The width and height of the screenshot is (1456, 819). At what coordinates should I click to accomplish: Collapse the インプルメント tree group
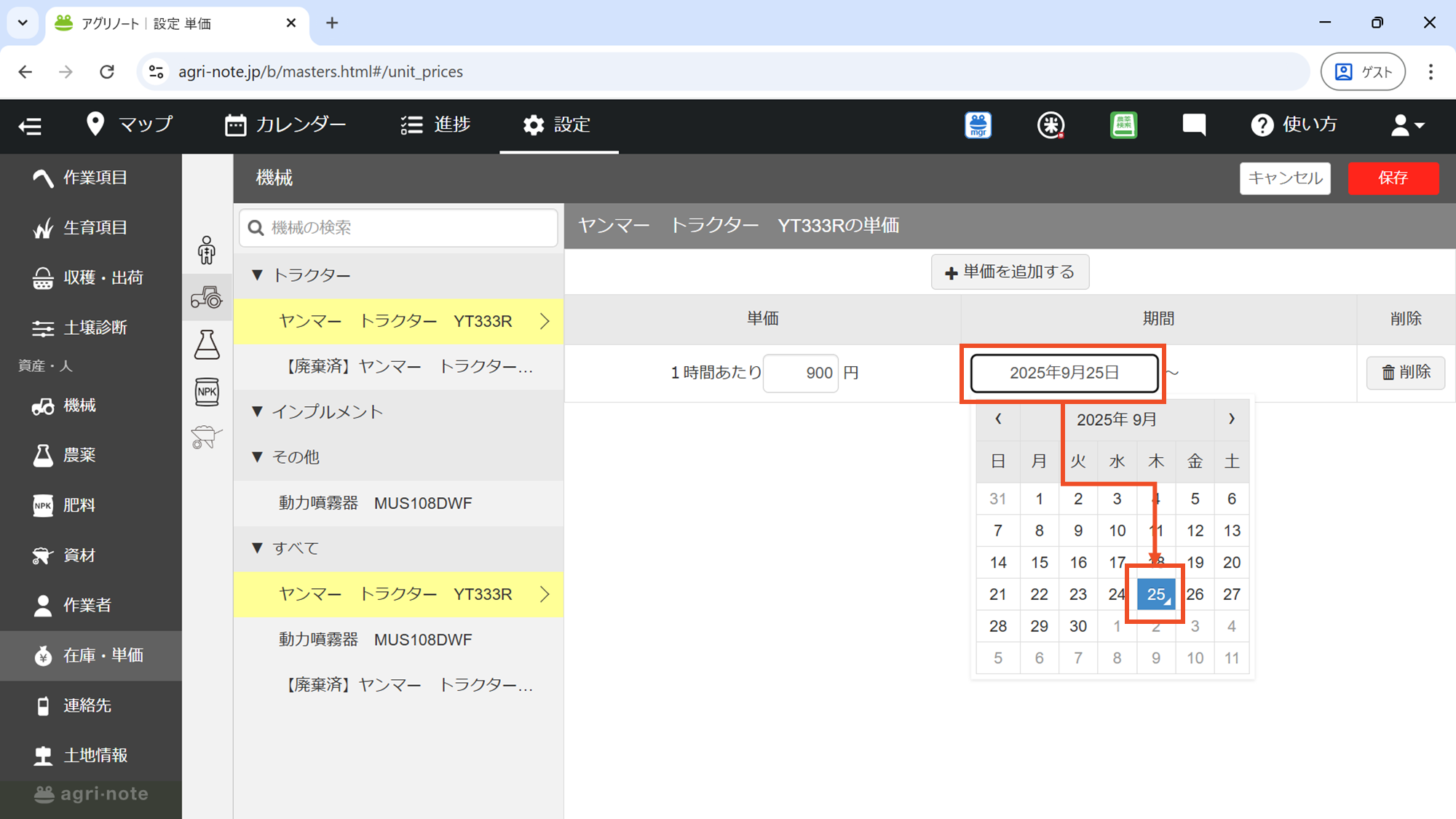[257, 411]
